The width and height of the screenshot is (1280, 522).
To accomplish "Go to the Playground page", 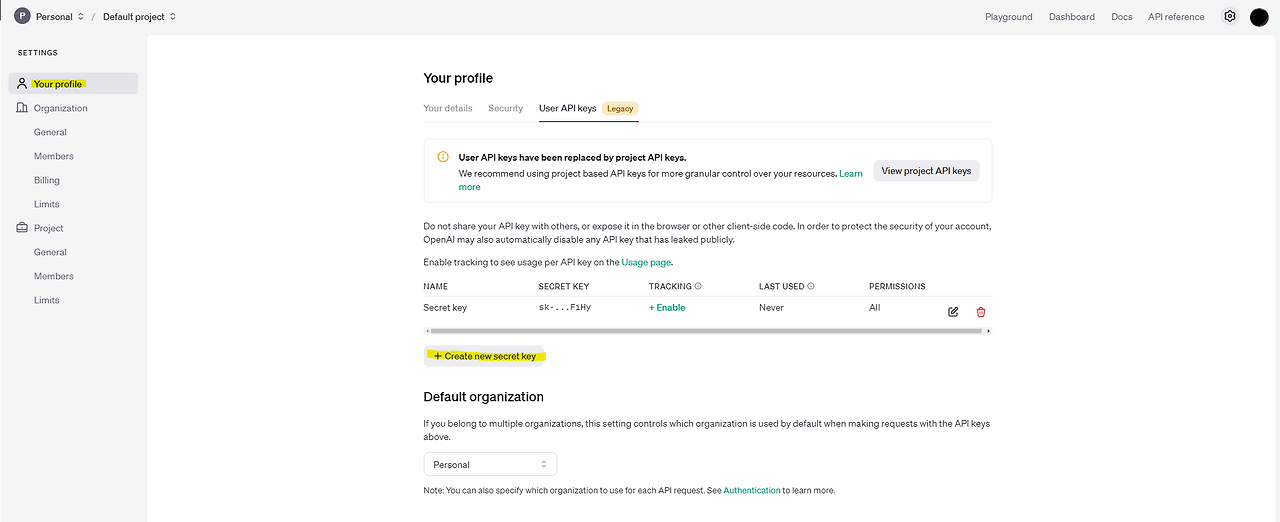I will pyautogui.click(x=1008, y=17).
